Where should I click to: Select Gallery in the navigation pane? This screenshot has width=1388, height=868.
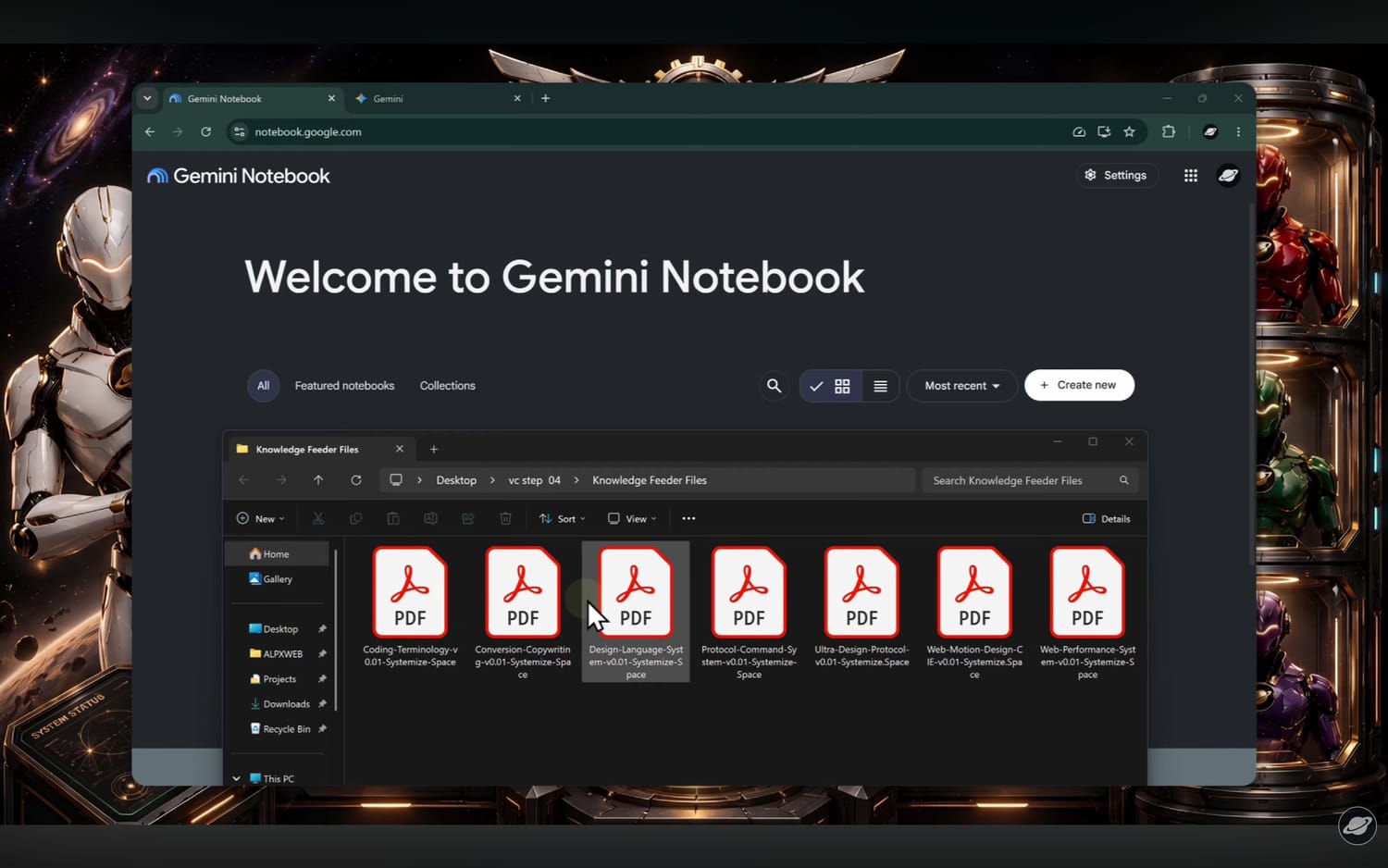pyautogui.click(x=277, y=579)
